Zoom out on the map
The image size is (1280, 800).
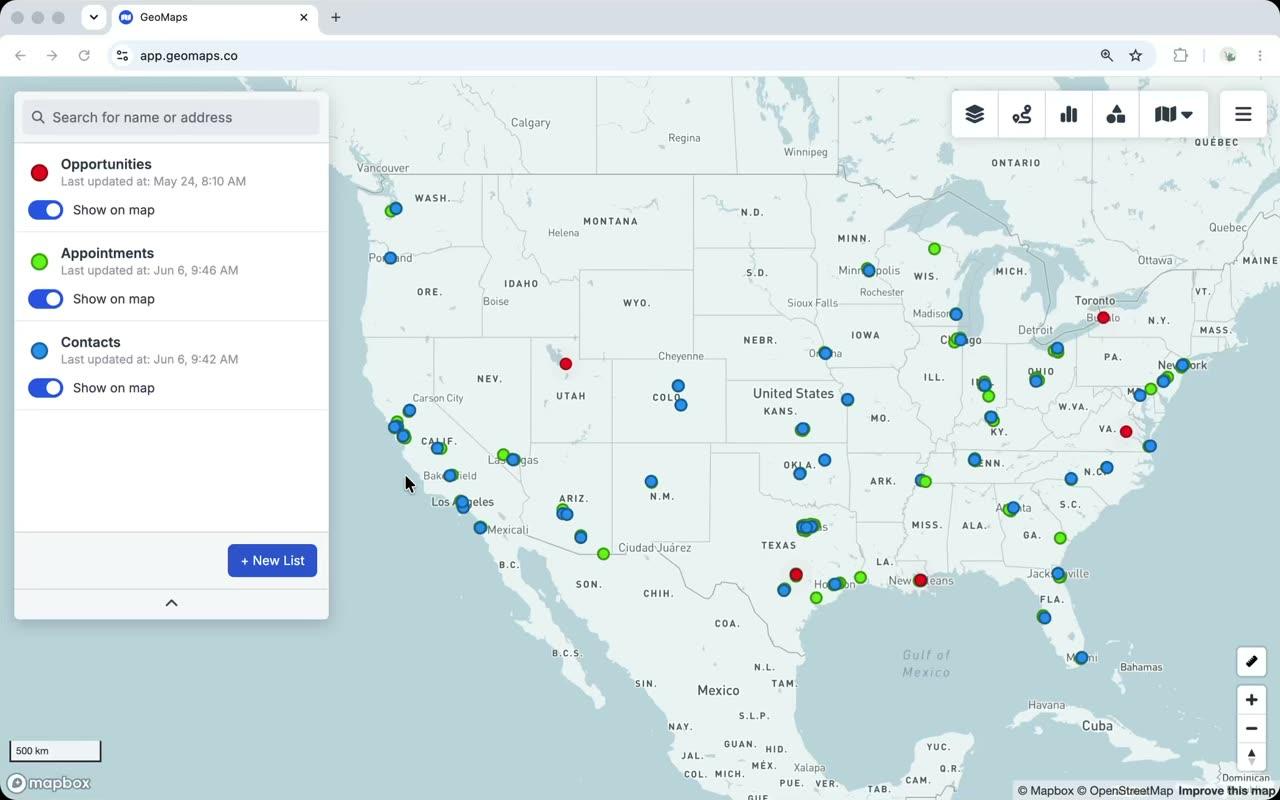click(1251, 728)
